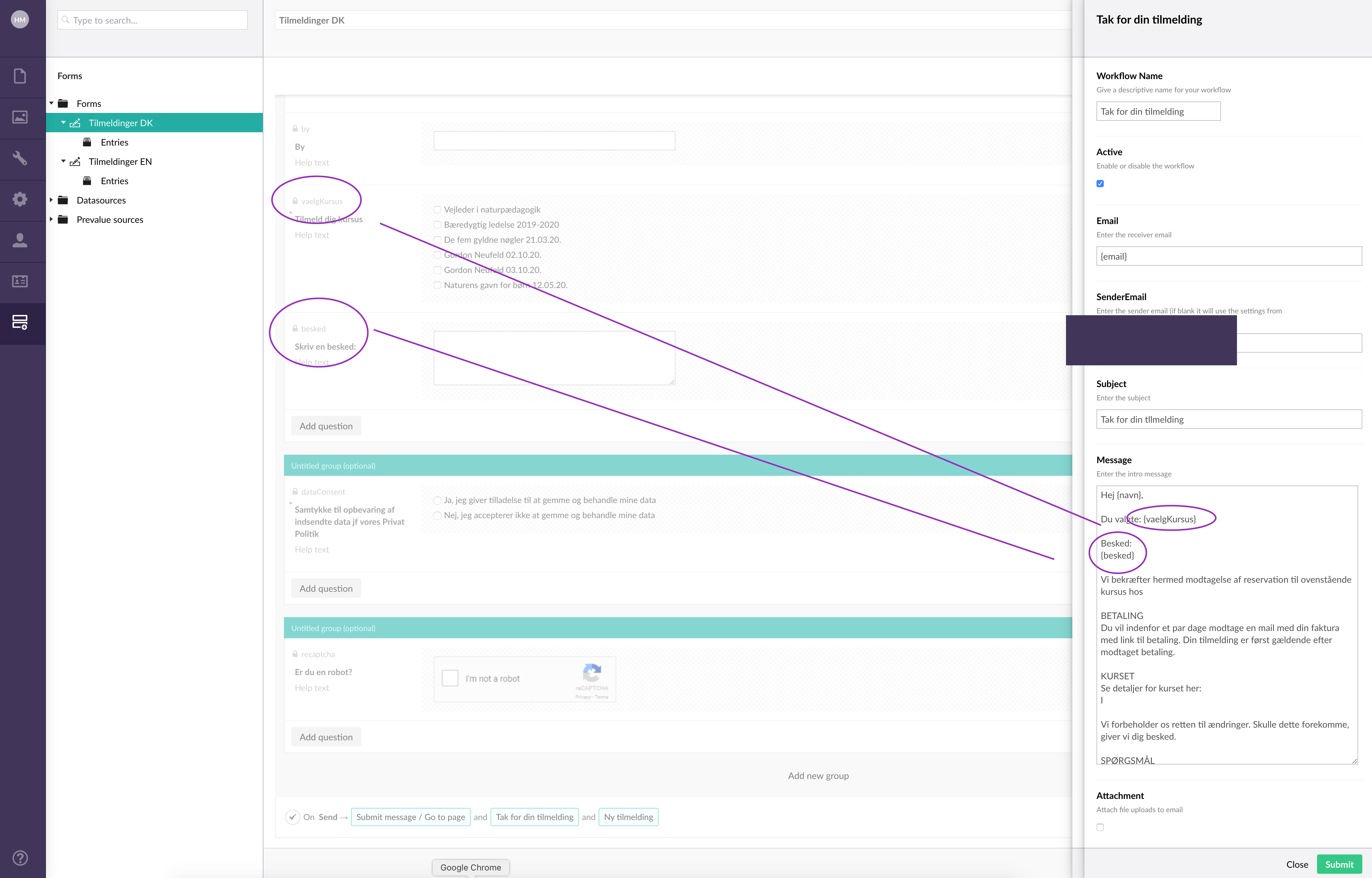Open the HM user avatar
Viewport: 1372px width, 878px height.
[20, 19]
